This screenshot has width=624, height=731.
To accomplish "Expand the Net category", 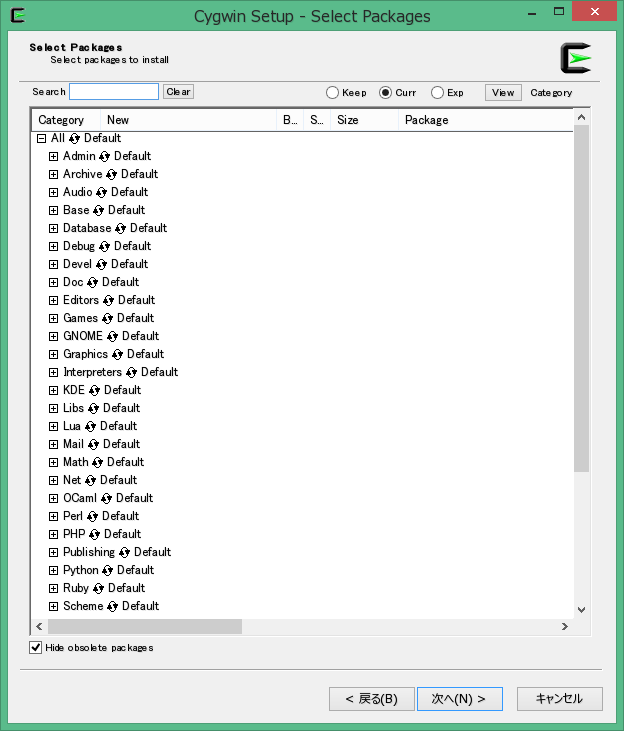I will click(54, 481).
